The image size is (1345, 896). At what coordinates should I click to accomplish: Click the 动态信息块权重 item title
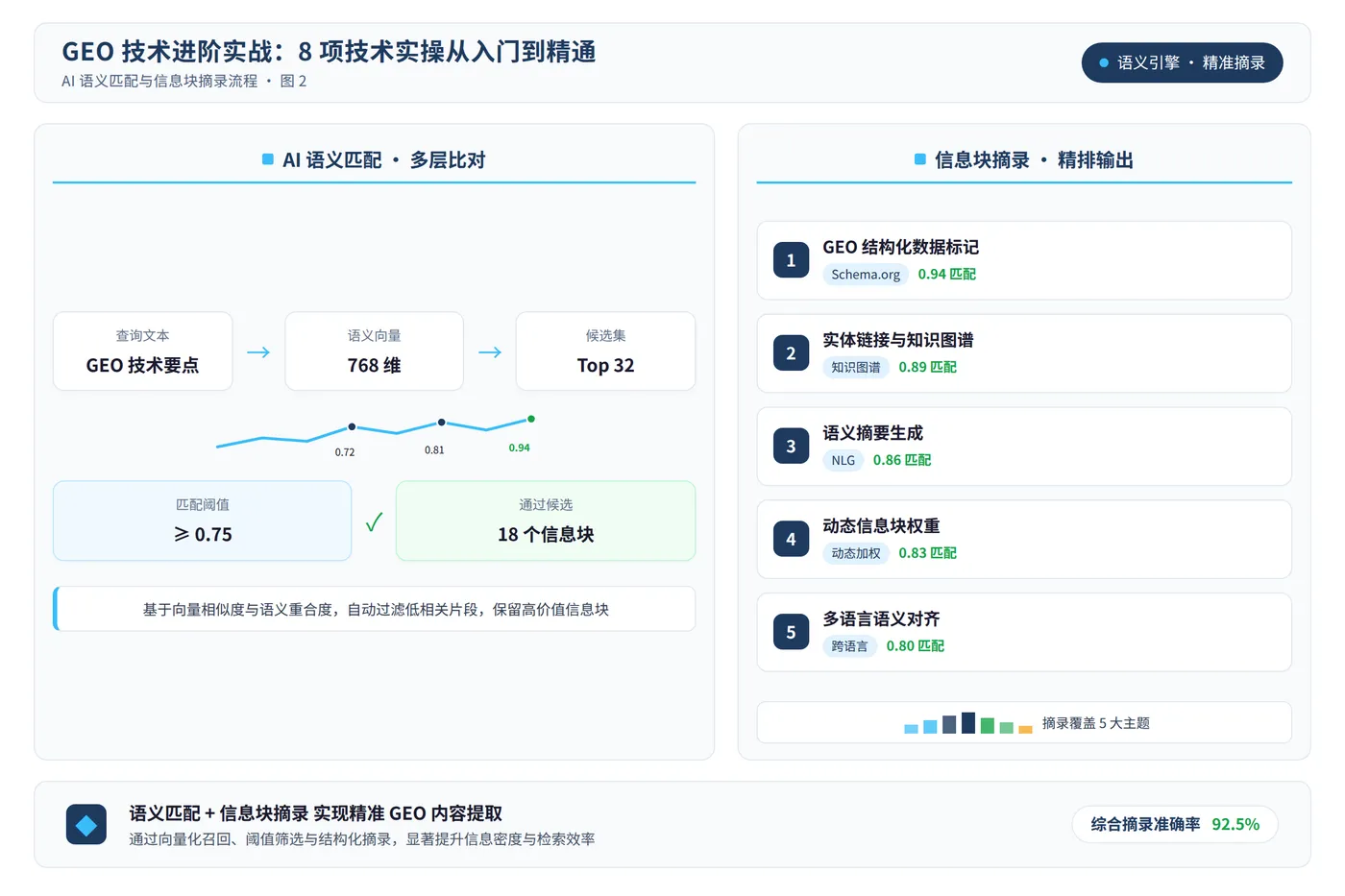pyautogui.click(x=882, y=526)
